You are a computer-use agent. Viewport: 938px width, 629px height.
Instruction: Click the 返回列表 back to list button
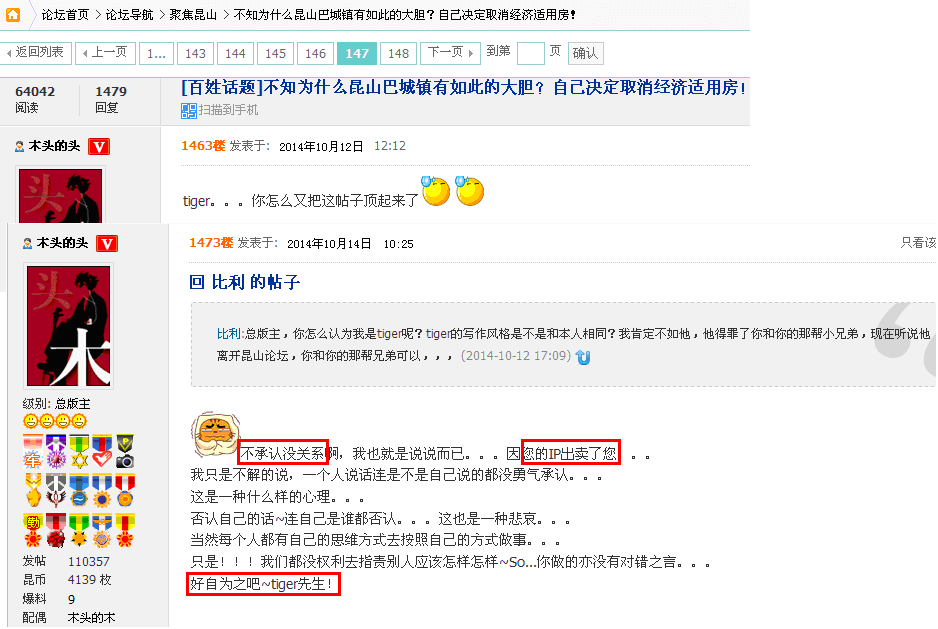pyautogui.click(x=36, y=53)
